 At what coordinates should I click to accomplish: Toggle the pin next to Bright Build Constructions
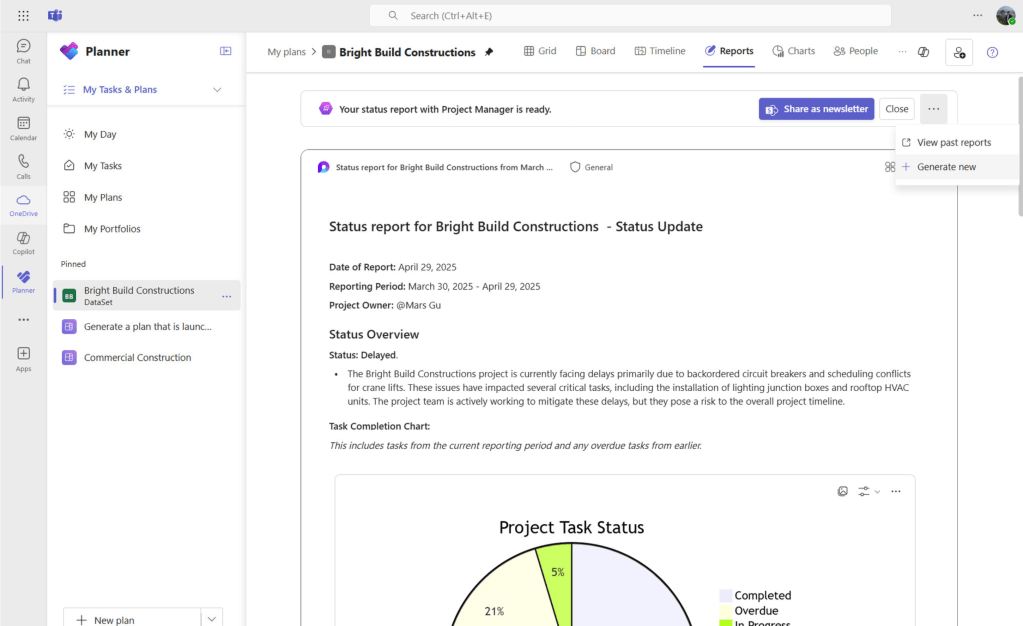pos(489,52)
